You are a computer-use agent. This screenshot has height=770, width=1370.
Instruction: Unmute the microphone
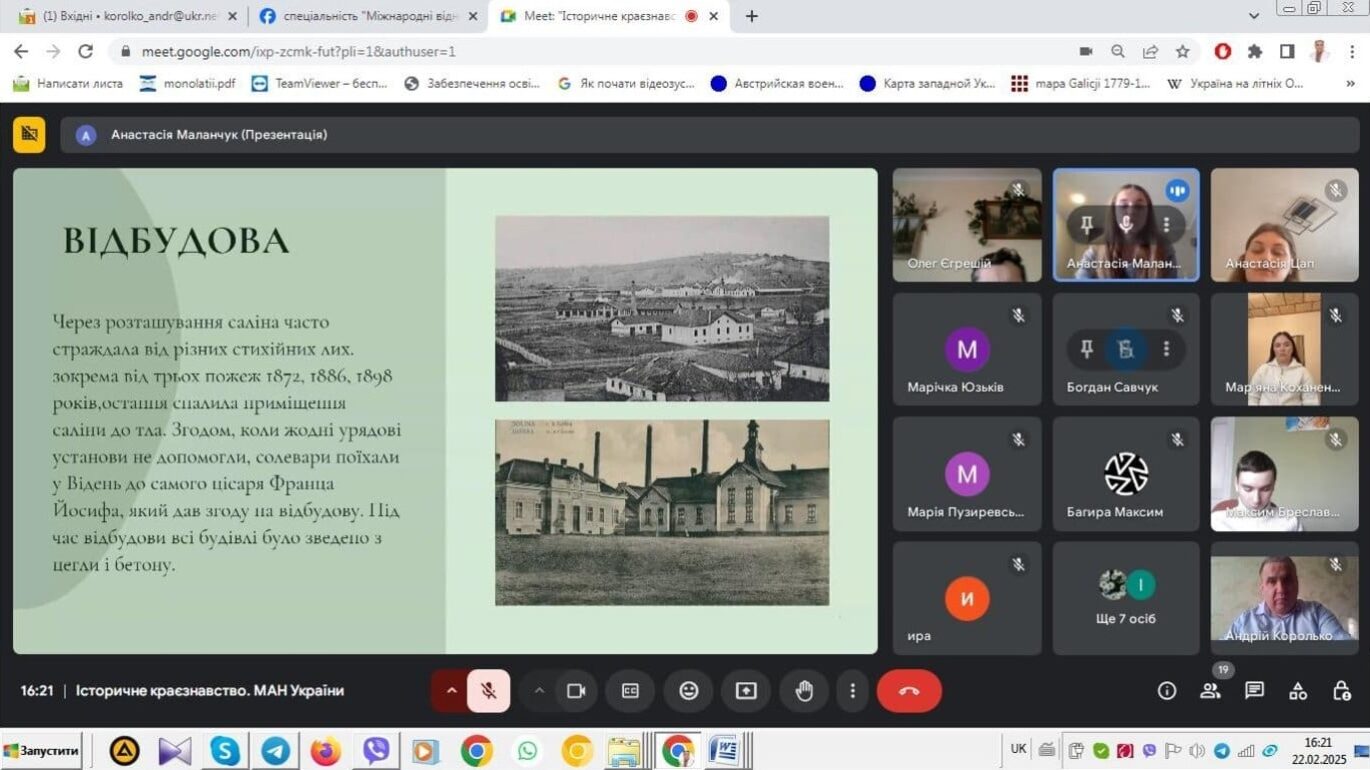pyautogui.click(x=489, y=691)
